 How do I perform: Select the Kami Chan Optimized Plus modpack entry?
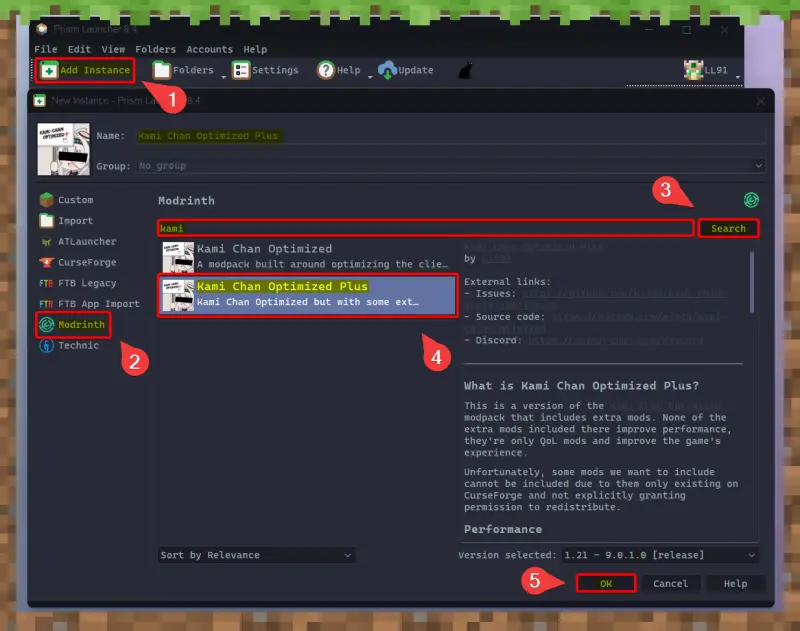[x=300, y=294]
